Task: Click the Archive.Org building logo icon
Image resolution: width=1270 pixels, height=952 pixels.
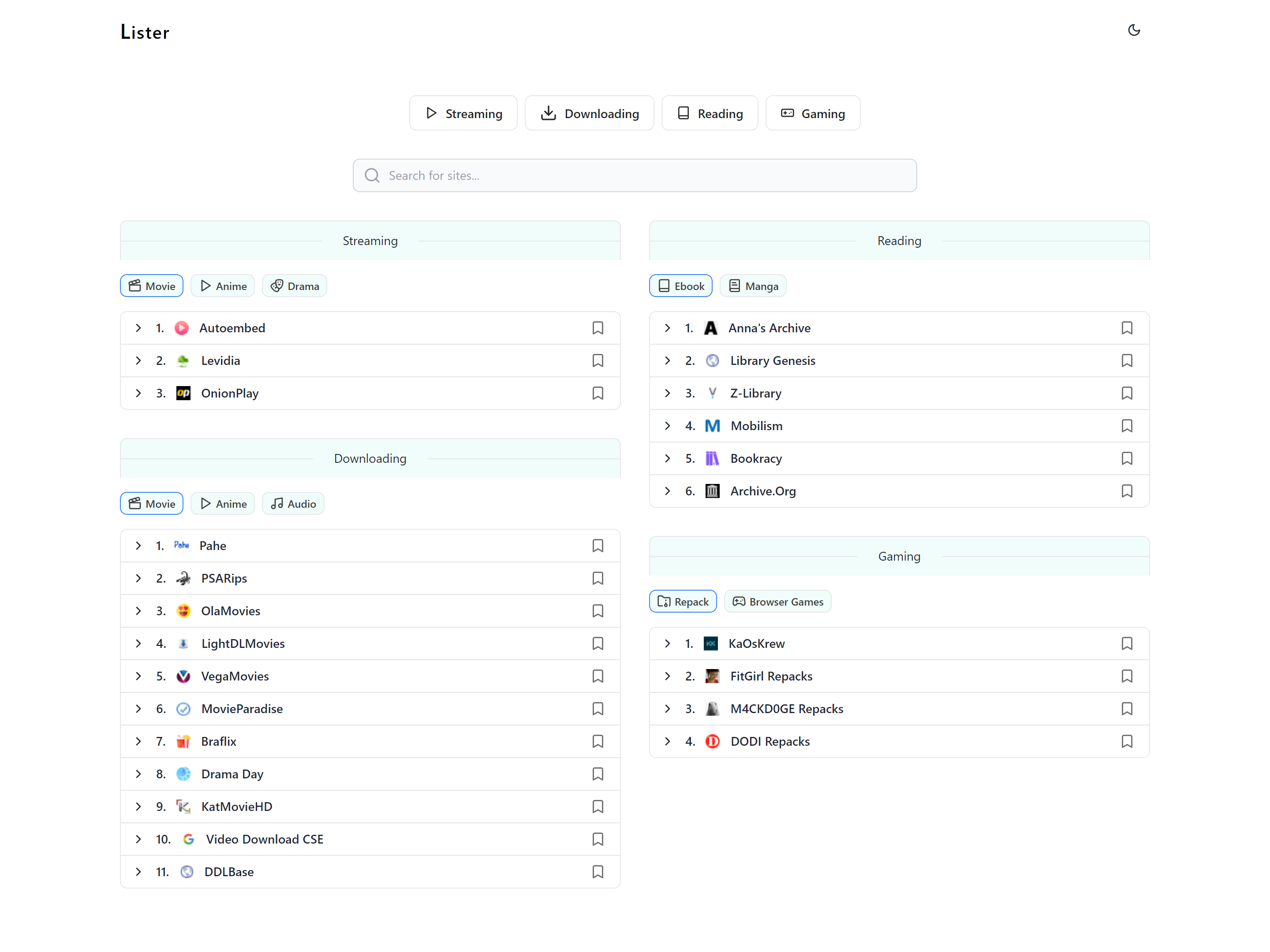Action: (x=713, y=492)
